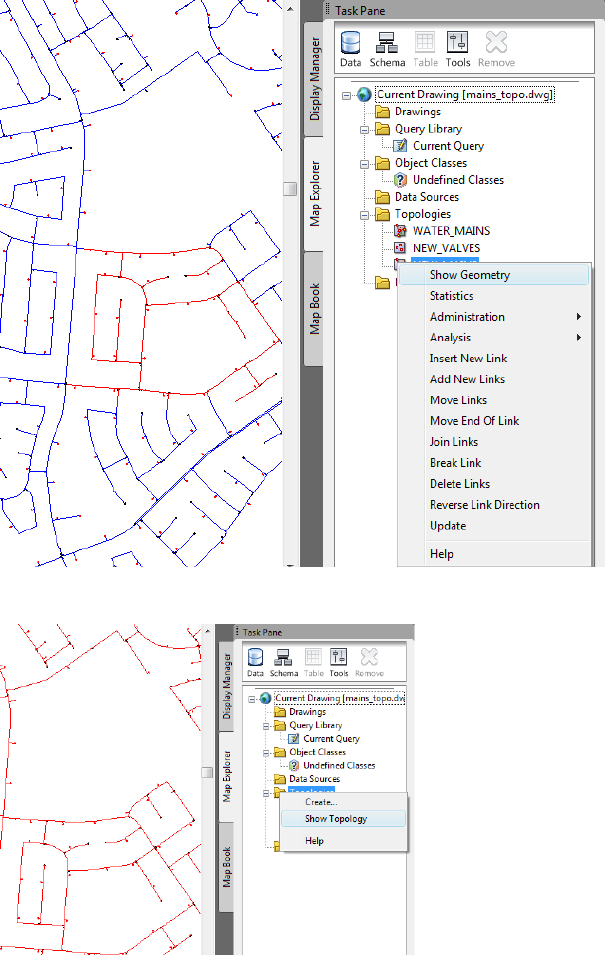Open the Administration submenu

[494, 317]
